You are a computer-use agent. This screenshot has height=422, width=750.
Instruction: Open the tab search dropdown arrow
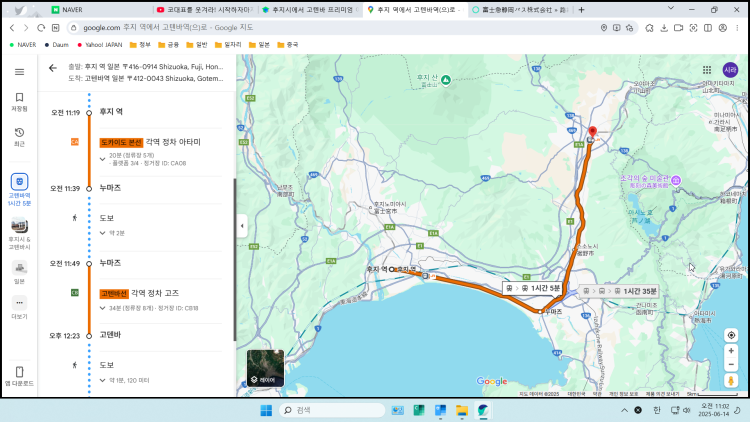tap(671, 8)
